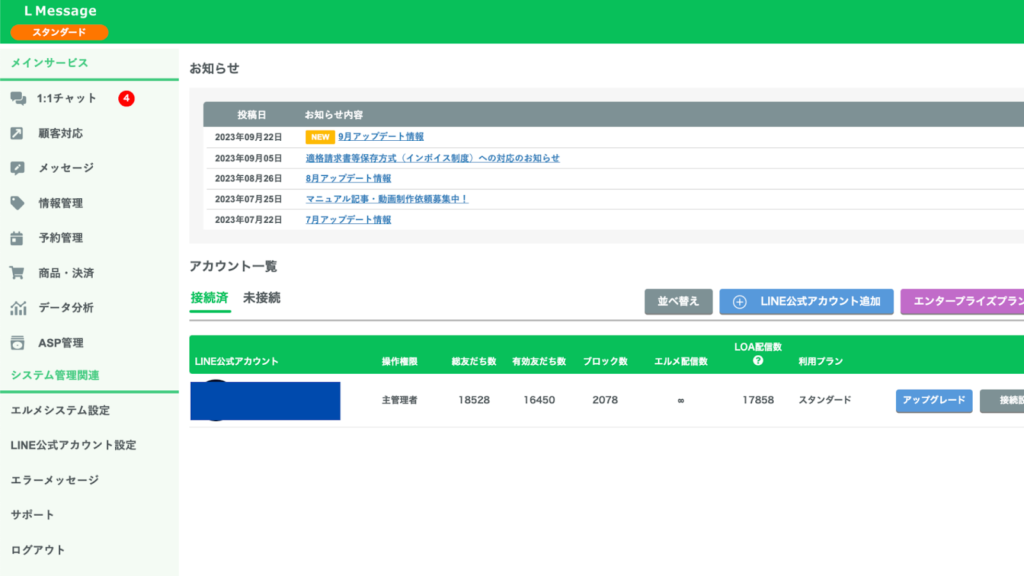Click the メッセージ sidebar icon

pos(17,168)
